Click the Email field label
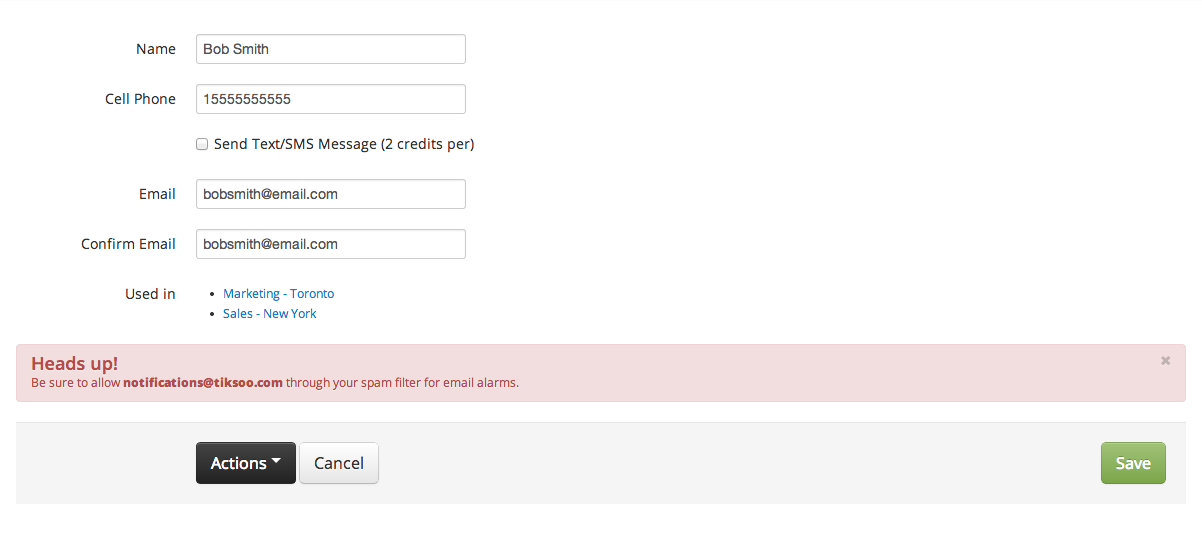 pyautogui.click(x=157, y=194)
